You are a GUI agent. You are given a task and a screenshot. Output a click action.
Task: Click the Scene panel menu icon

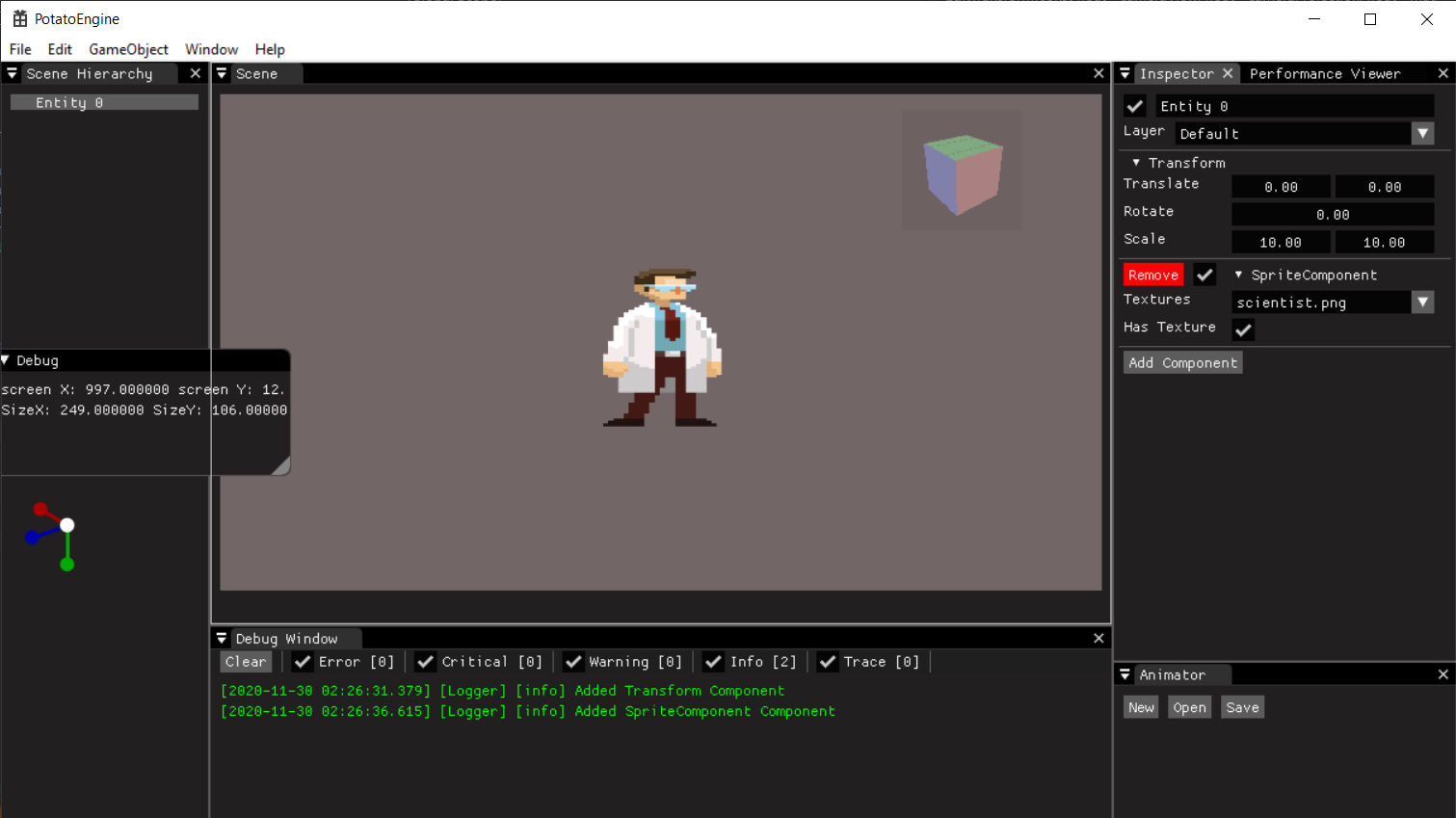coord(222,72)
